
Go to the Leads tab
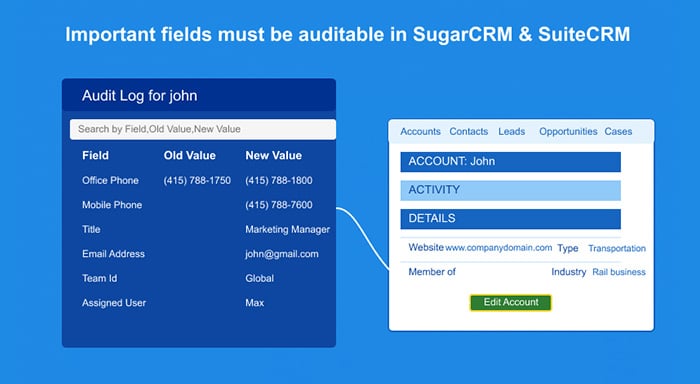point(512,132)
